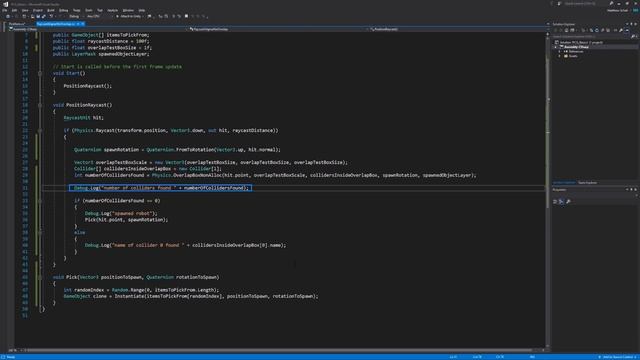The width and height of the screenshot is (640, 360).
Task: Click the Debug.Log("spawned robot") line
Action: (121, 213)
